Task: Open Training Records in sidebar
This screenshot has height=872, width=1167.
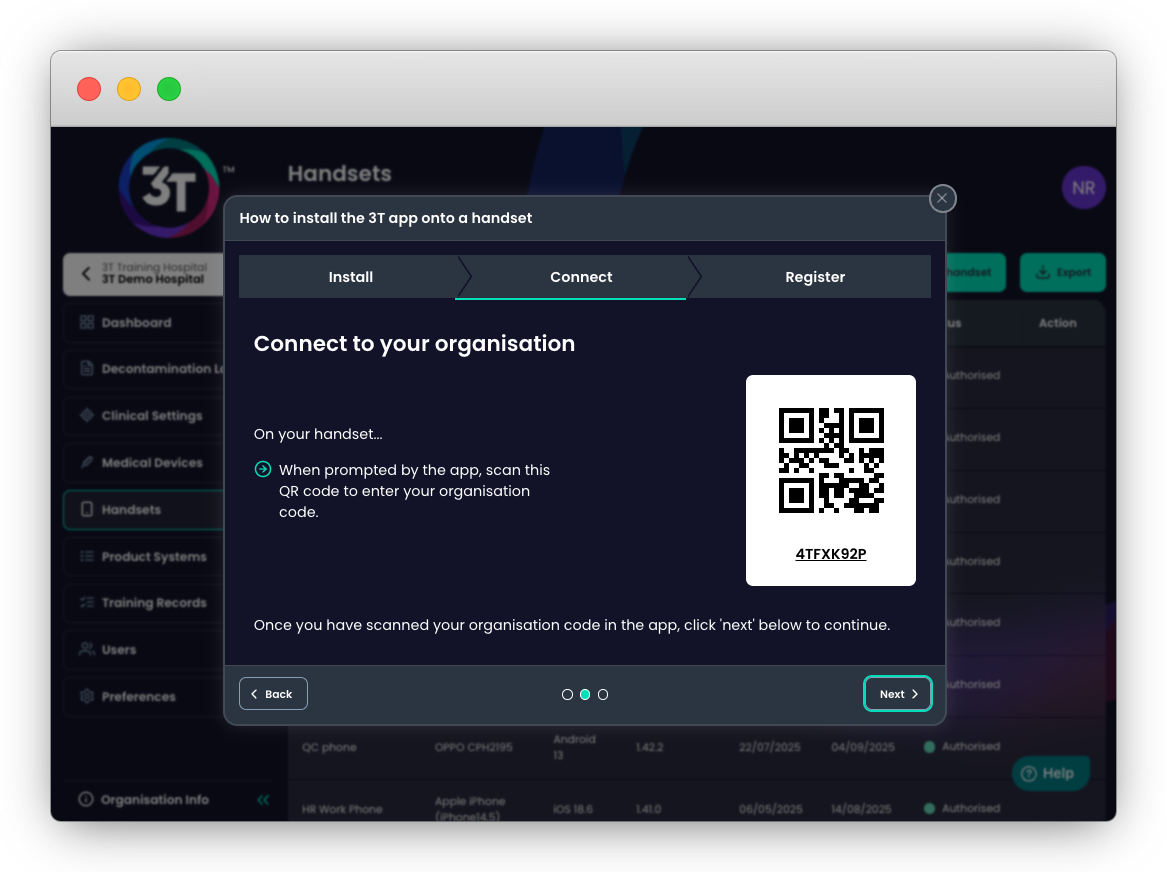Action: coord(143,603)
